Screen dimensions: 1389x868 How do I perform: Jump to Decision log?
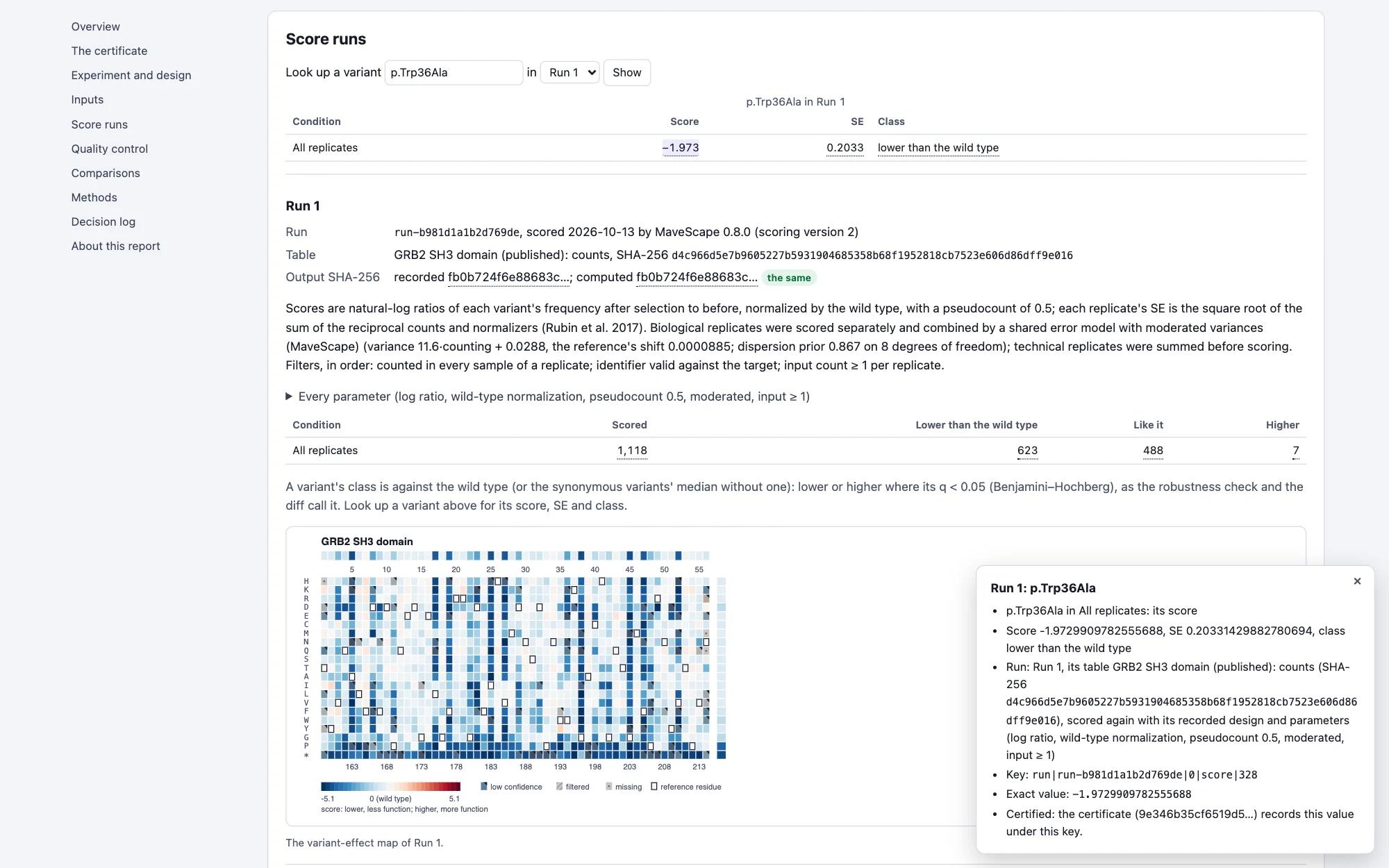coord(103,222)
